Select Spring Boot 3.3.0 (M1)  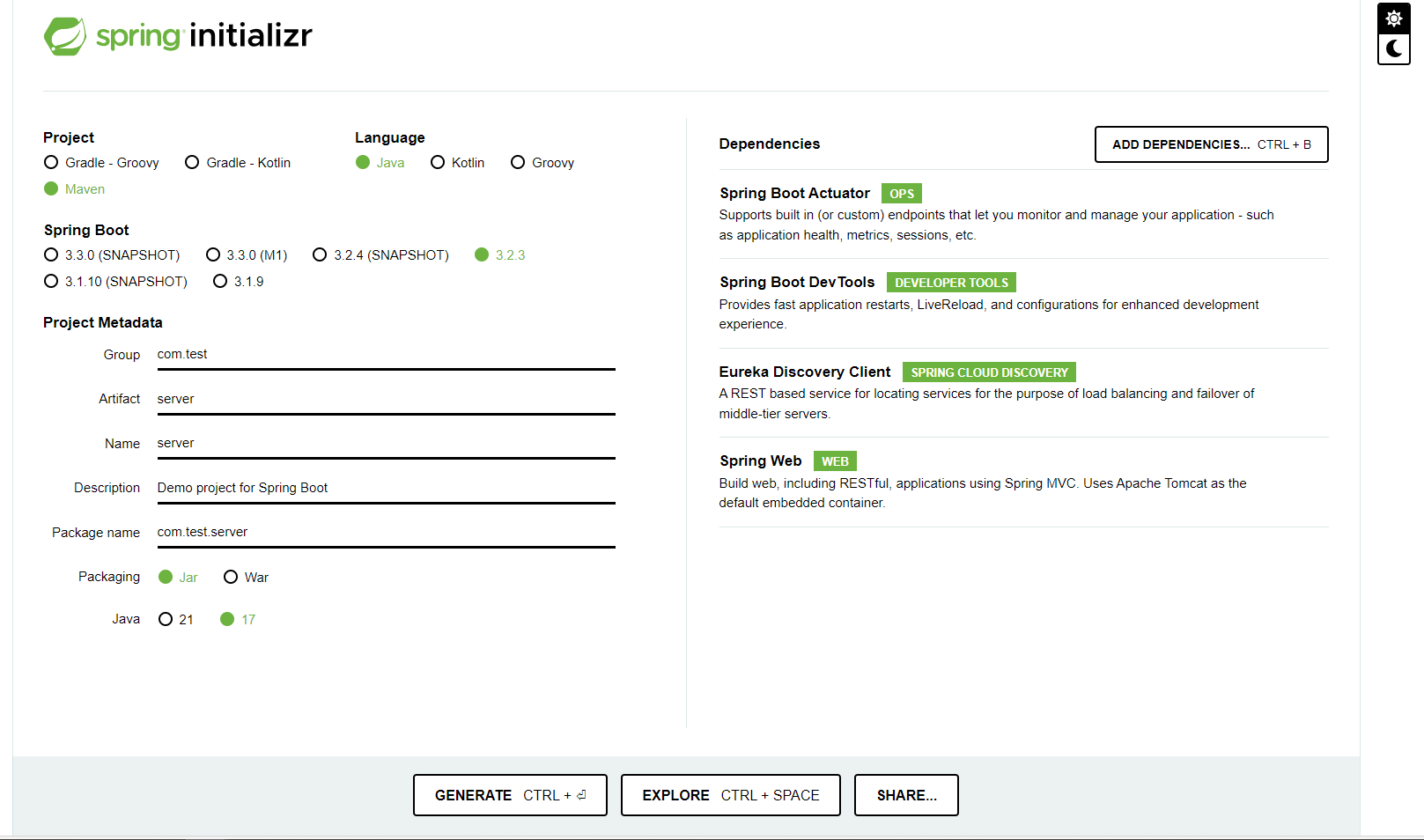point(247,255)
